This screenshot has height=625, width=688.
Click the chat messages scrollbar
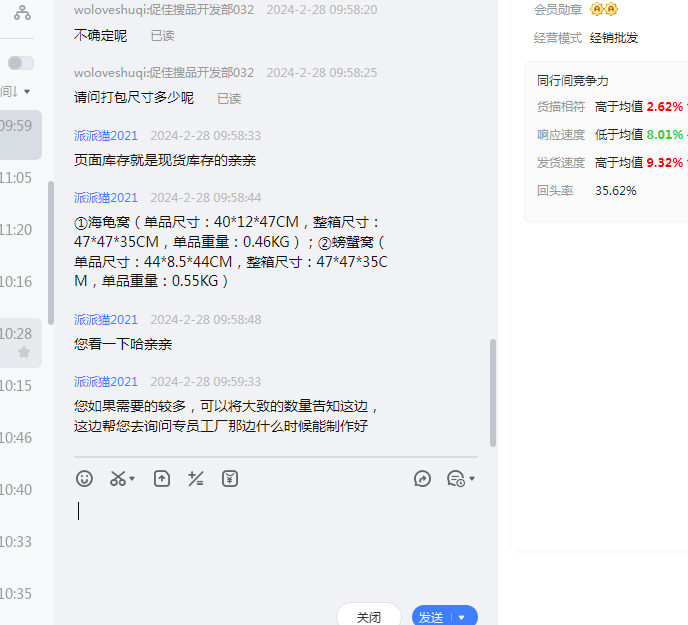click(x=493, y=392)
